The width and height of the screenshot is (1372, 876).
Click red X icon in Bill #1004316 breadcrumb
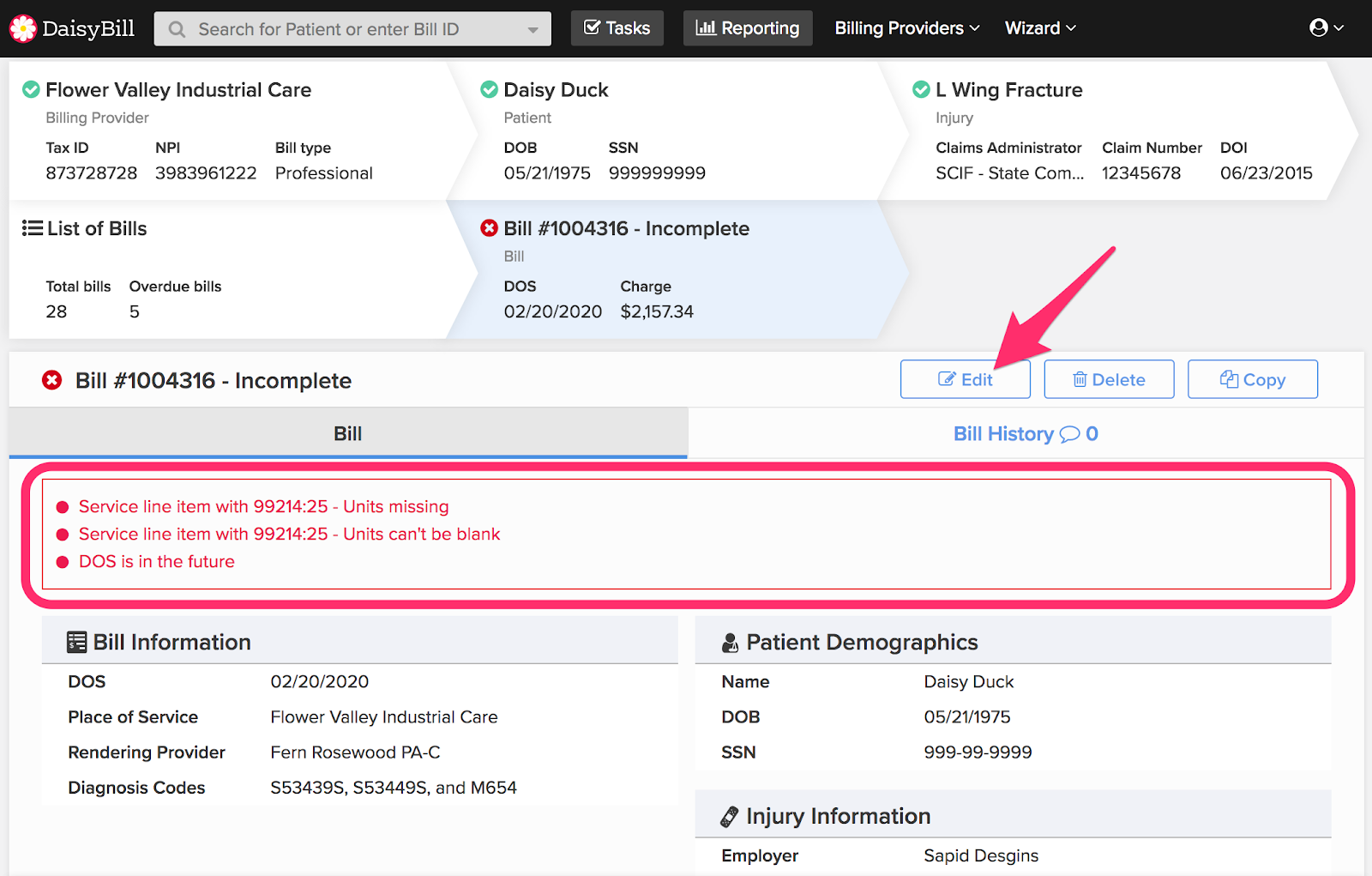click(x=489, y=228)
